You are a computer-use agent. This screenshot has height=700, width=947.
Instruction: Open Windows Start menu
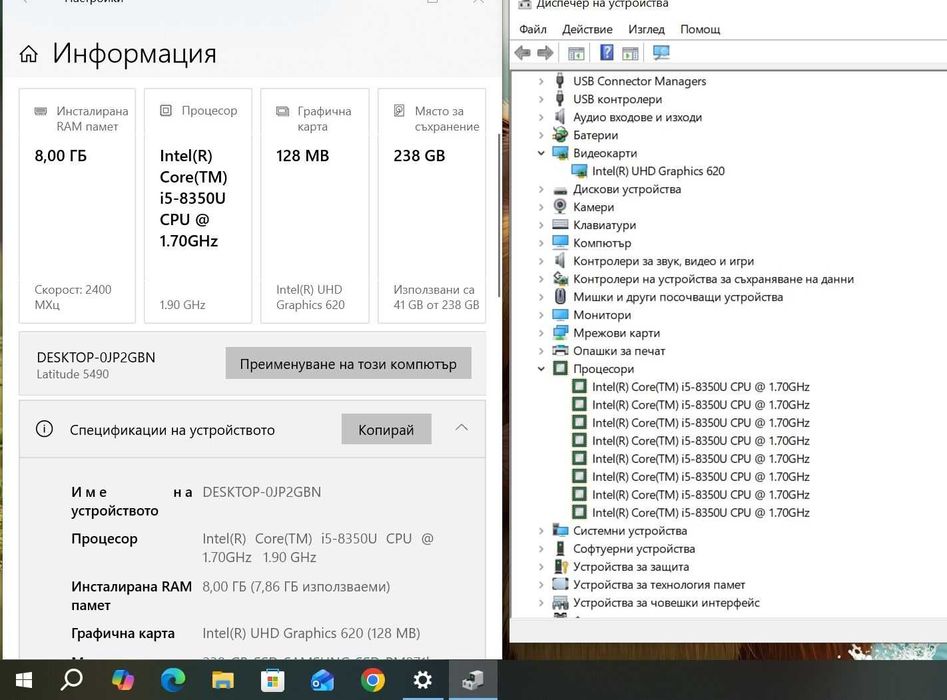[x=23, y=681]
